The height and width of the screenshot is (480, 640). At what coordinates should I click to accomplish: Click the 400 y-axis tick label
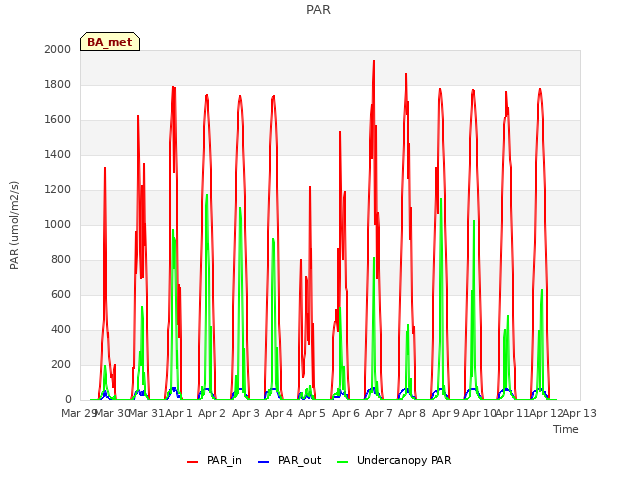[x=61, y=329]
